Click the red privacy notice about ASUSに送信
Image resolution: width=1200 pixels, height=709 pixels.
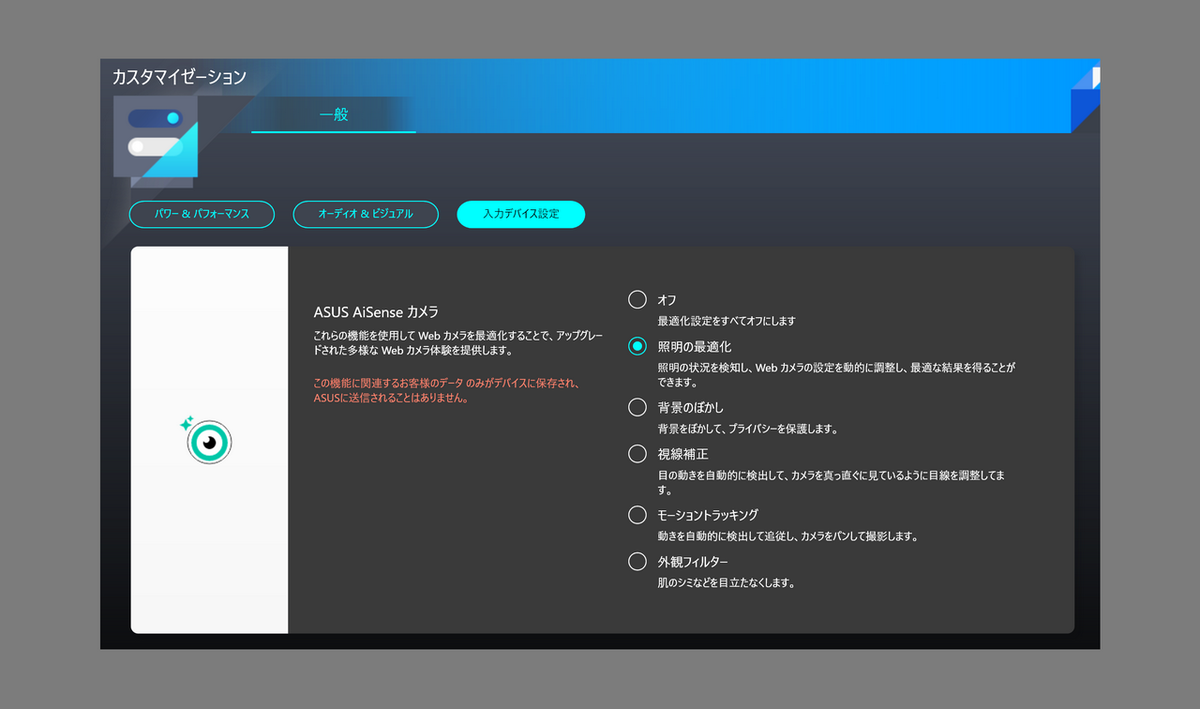pos(446,390)
